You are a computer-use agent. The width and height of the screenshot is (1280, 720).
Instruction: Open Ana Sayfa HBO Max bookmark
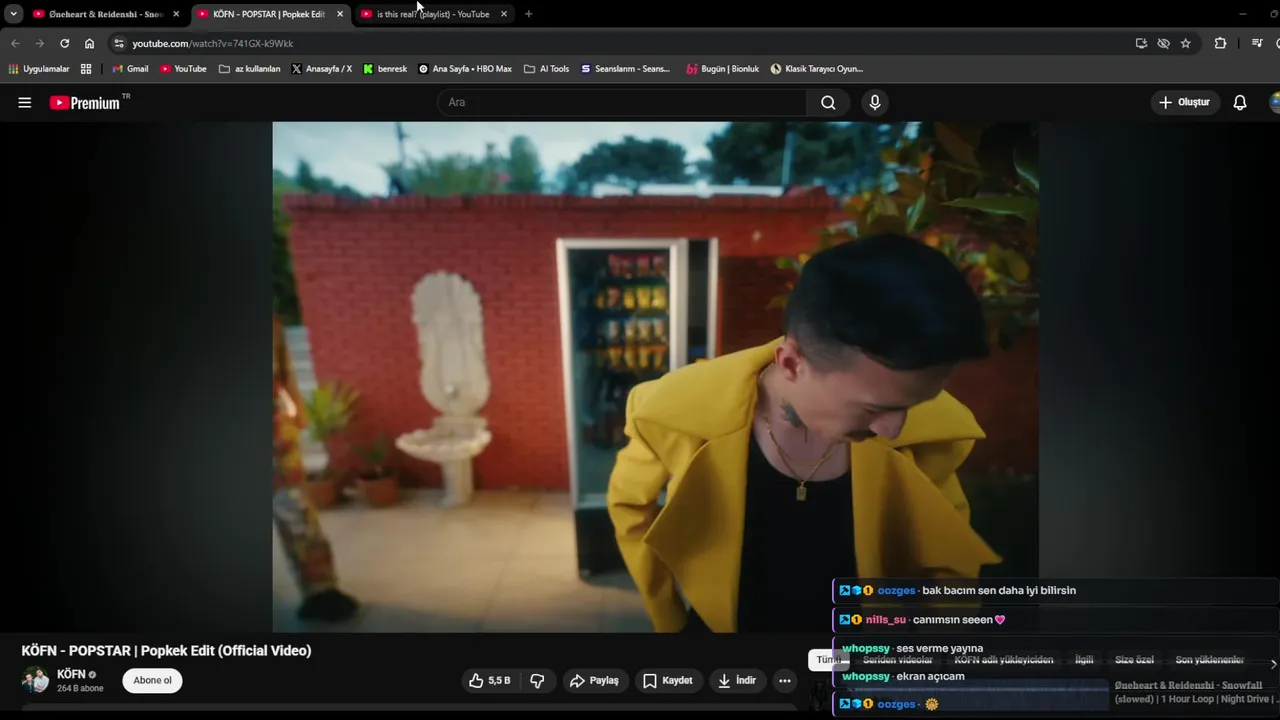point(465,69)
